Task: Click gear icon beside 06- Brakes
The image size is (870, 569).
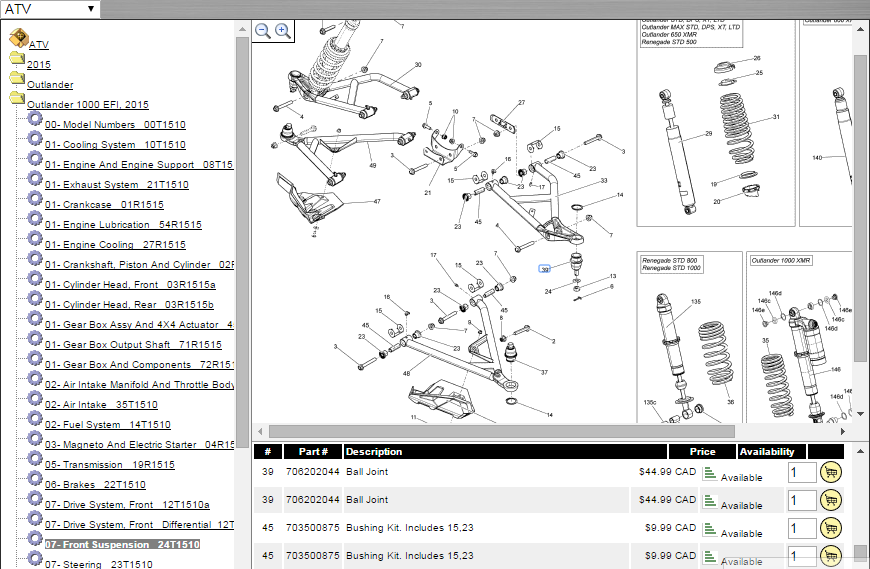Action: tap(35, 478)
